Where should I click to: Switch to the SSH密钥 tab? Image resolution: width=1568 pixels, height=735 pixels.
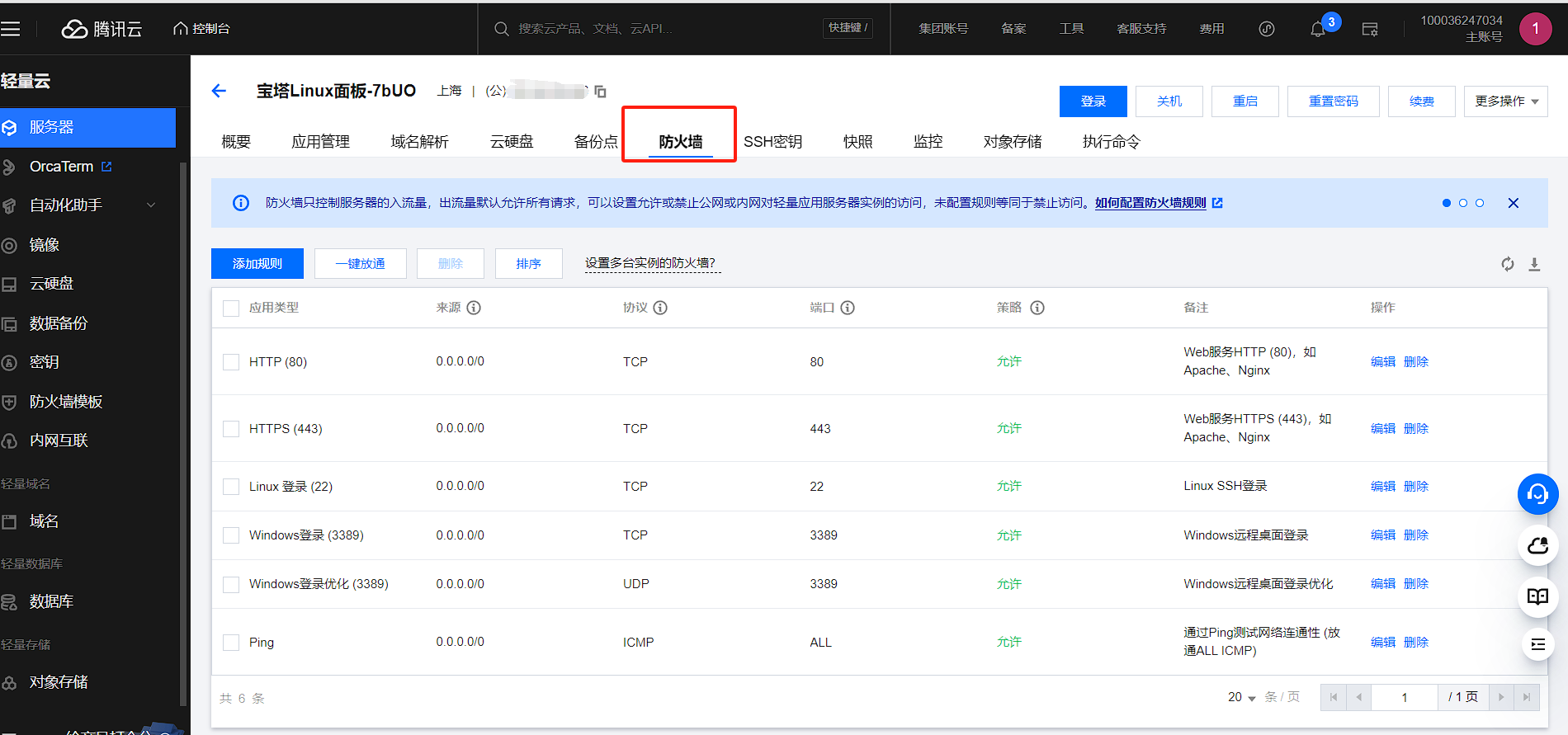[x=773, y=142]
